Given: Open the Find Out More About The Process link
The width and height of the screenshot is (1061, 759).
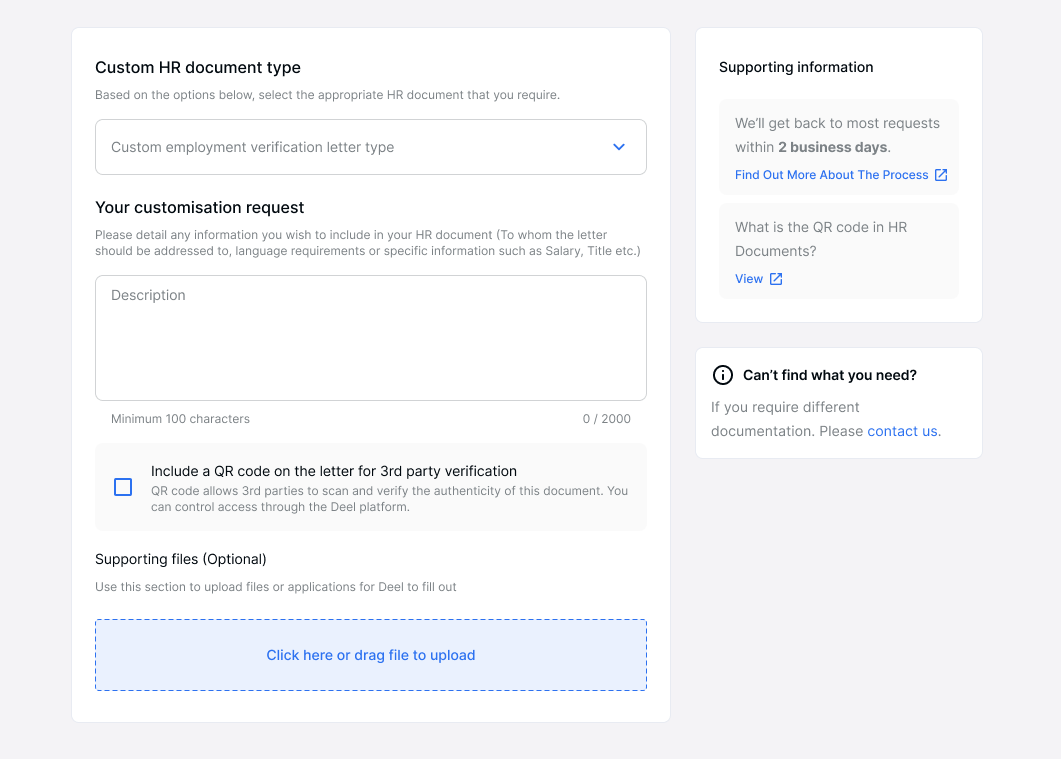Looking at the screenshot, I should pyautogui.click(x=830, y=174).
